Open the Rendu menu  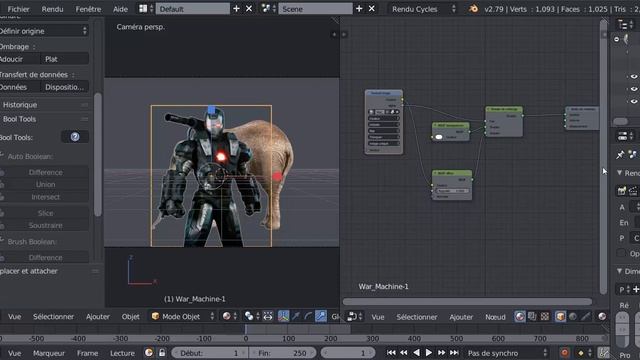point(52,9)
